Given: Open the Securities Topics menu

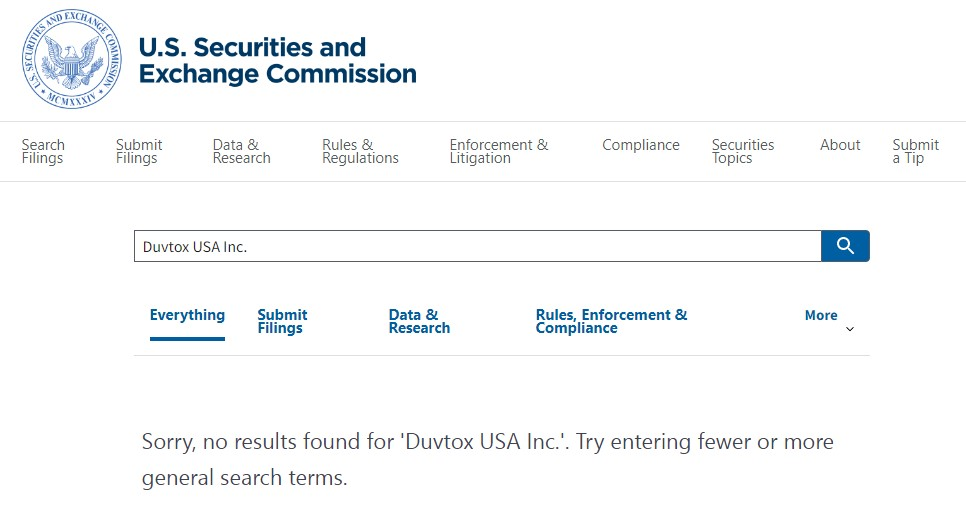Looking at the screenshot, I should coord(742,152).
